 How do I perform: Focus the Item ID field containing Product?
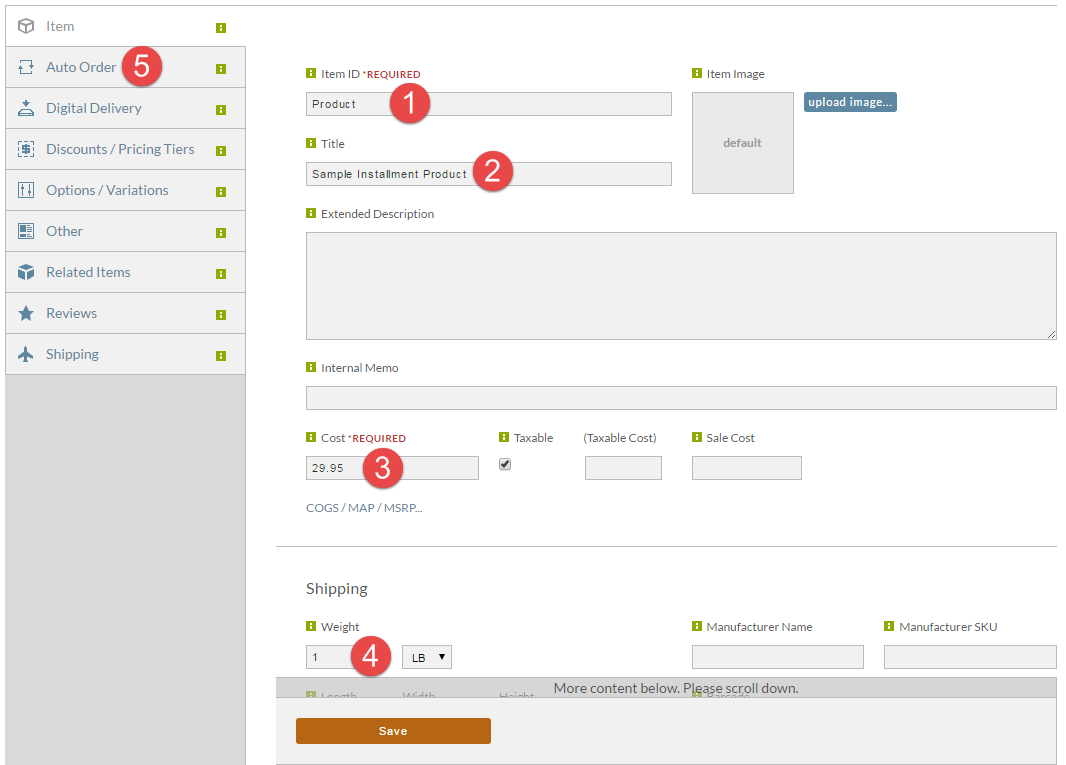[488, 104]
